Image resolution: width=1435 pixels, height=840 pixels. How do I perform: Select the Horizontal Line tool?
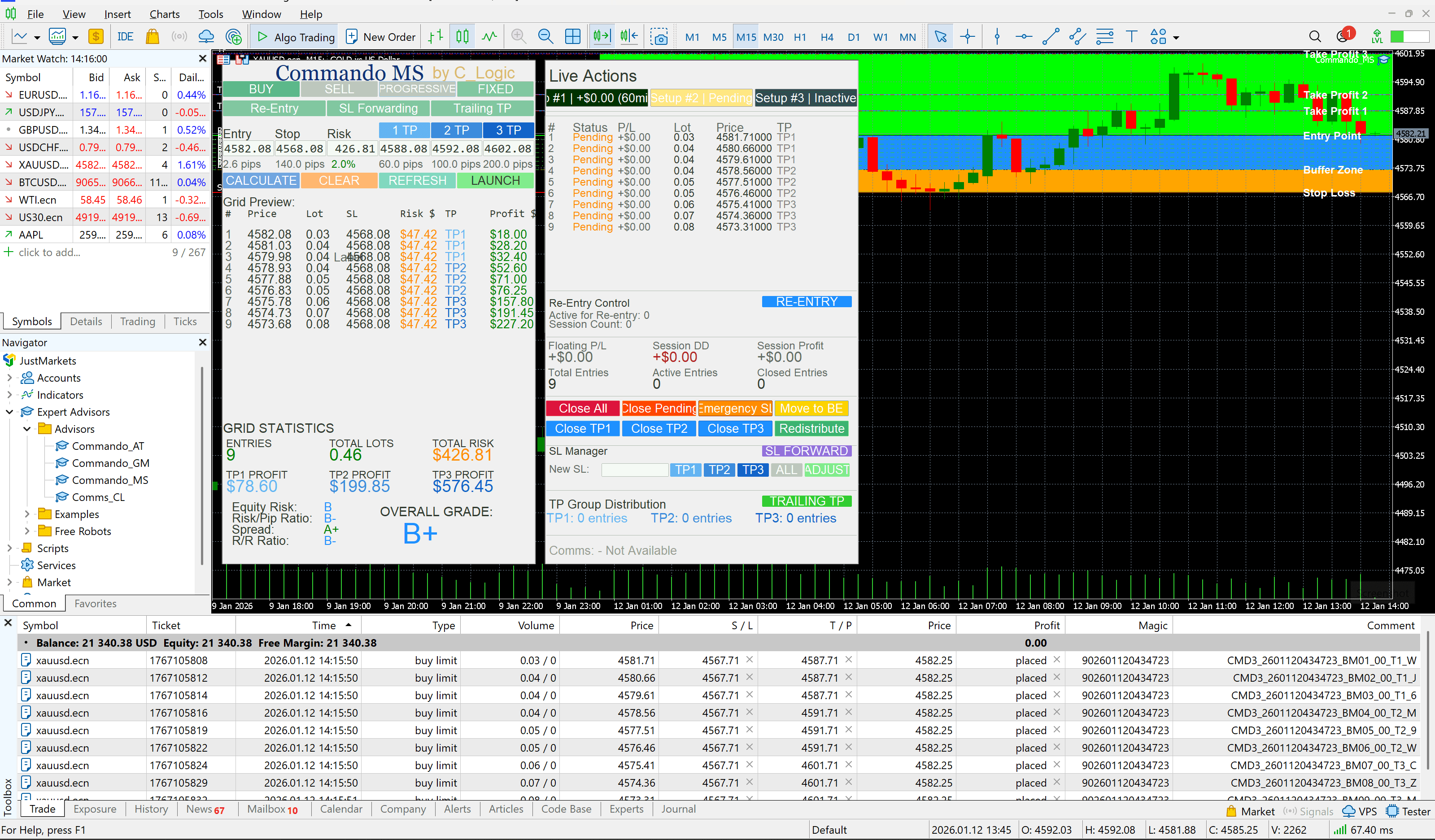click(x=1024, y=36)
